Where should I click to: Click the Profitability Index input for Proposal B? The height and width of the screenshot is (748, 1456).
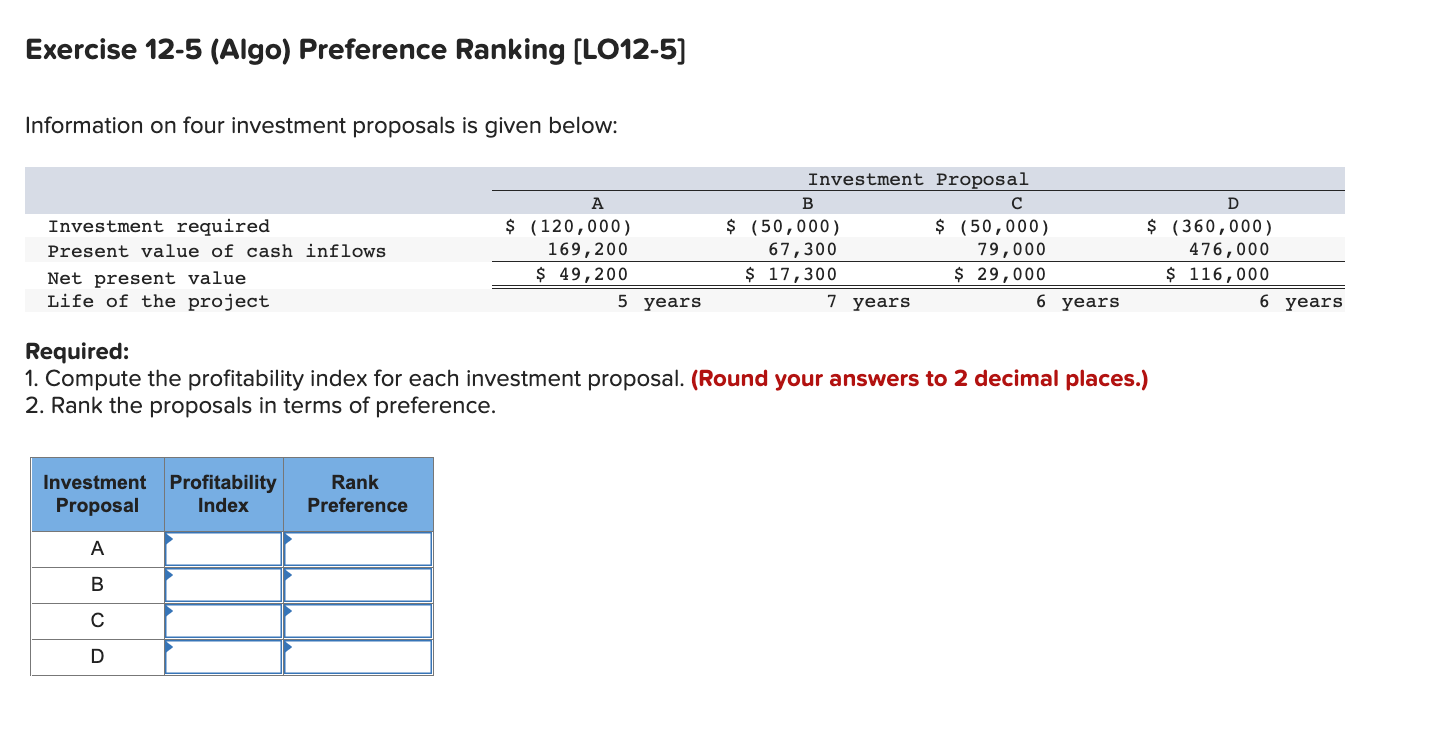222,584
